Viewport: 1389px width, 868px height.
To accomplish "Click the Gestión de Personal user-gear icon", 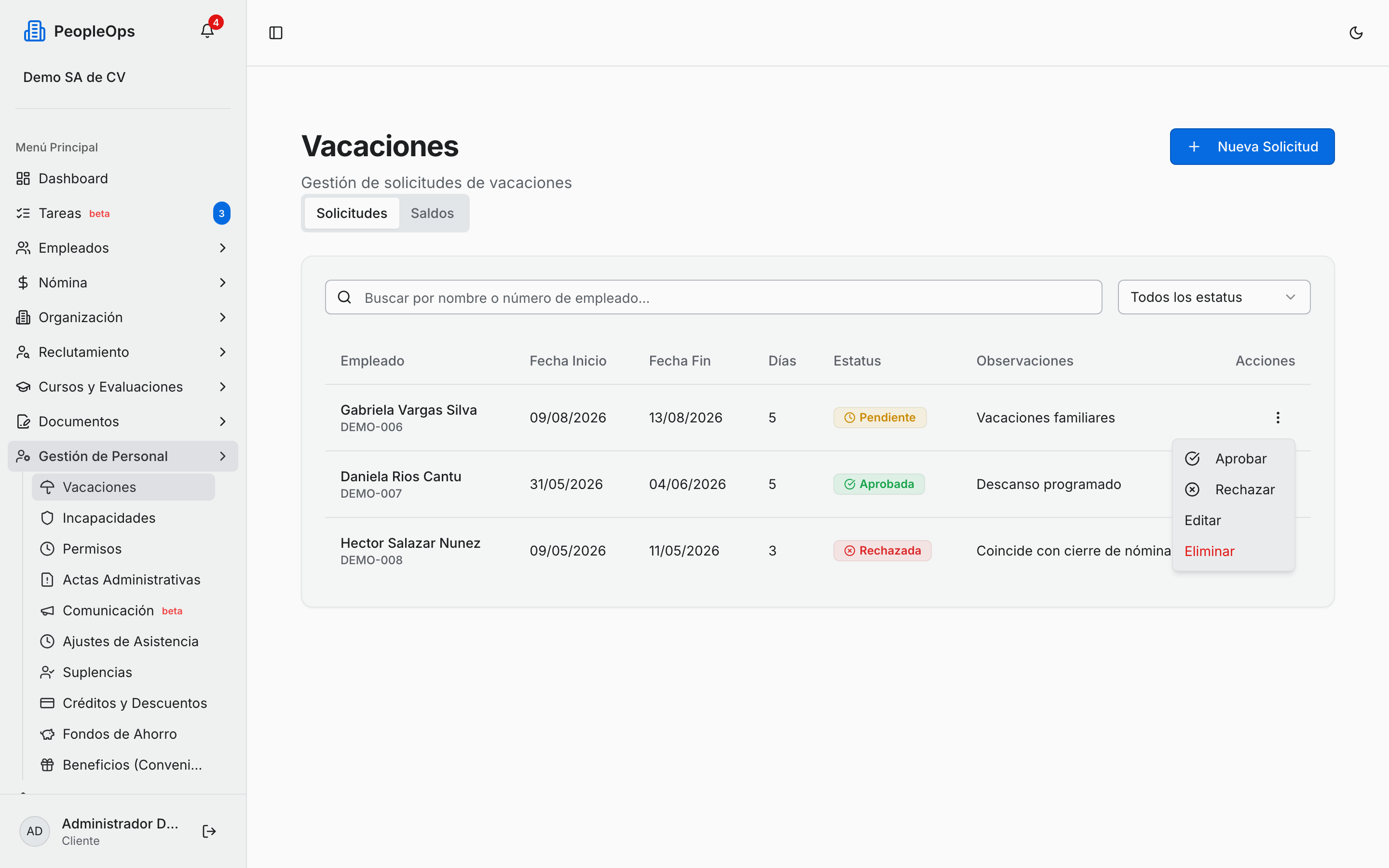I will tap(23, 456).
